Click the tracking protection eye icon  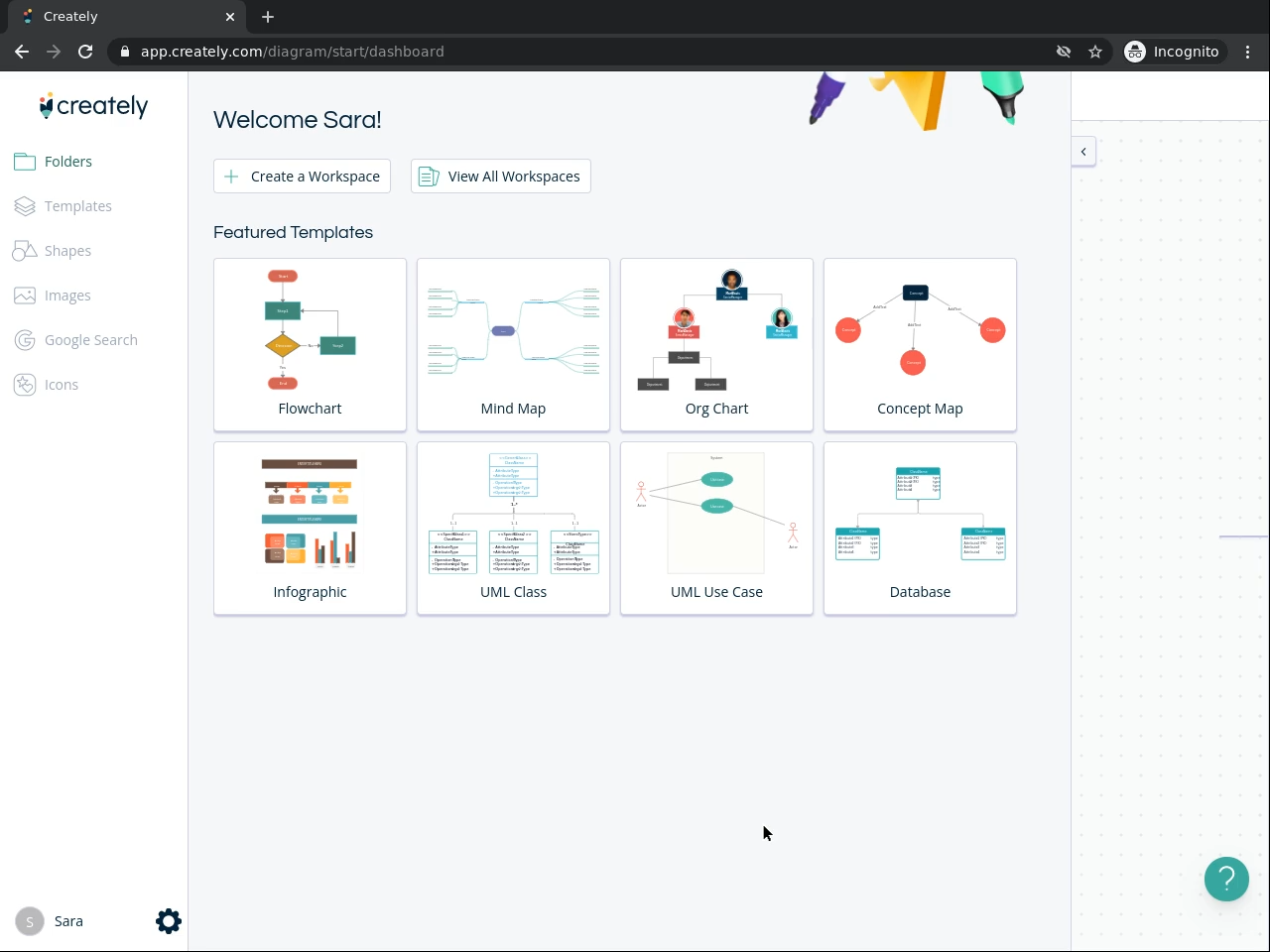tap(1064, 52)
